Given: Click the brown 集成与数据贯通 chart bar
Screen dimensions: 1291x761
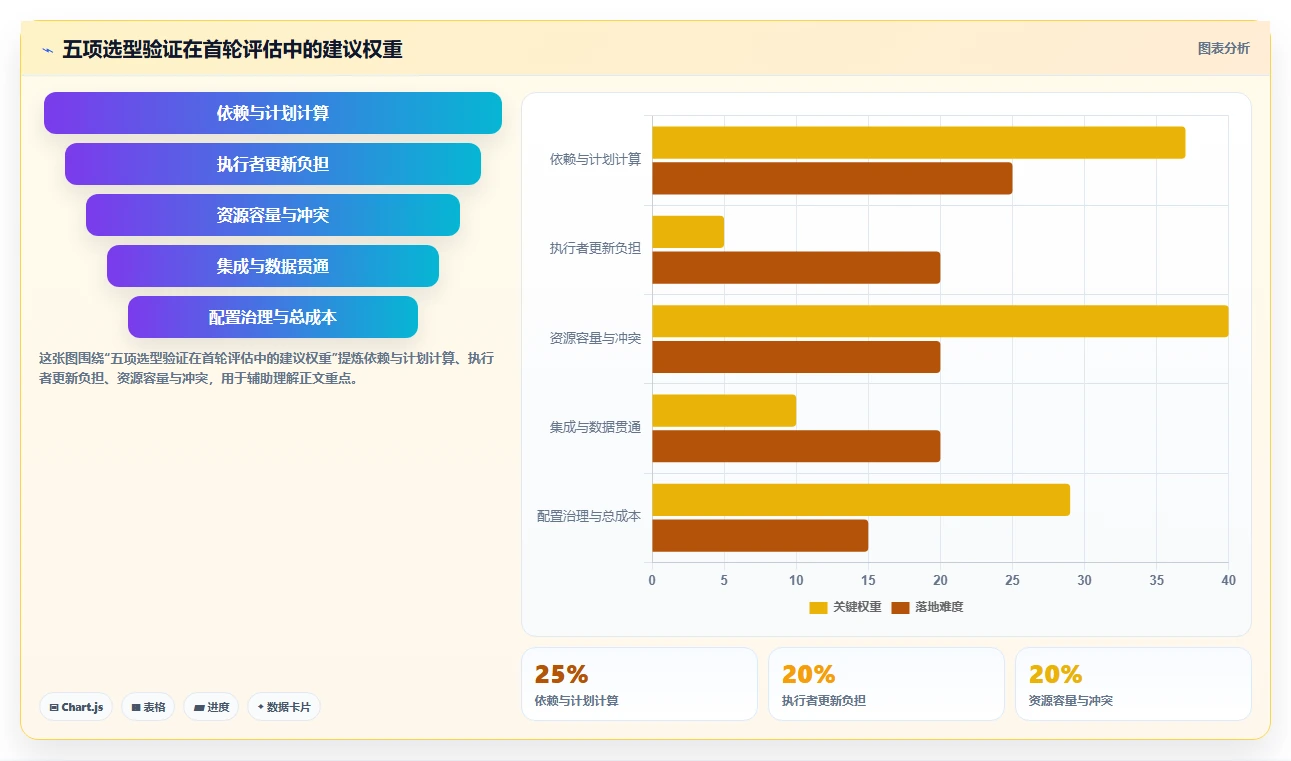Looking at the screenshot, I should (796, 446).
